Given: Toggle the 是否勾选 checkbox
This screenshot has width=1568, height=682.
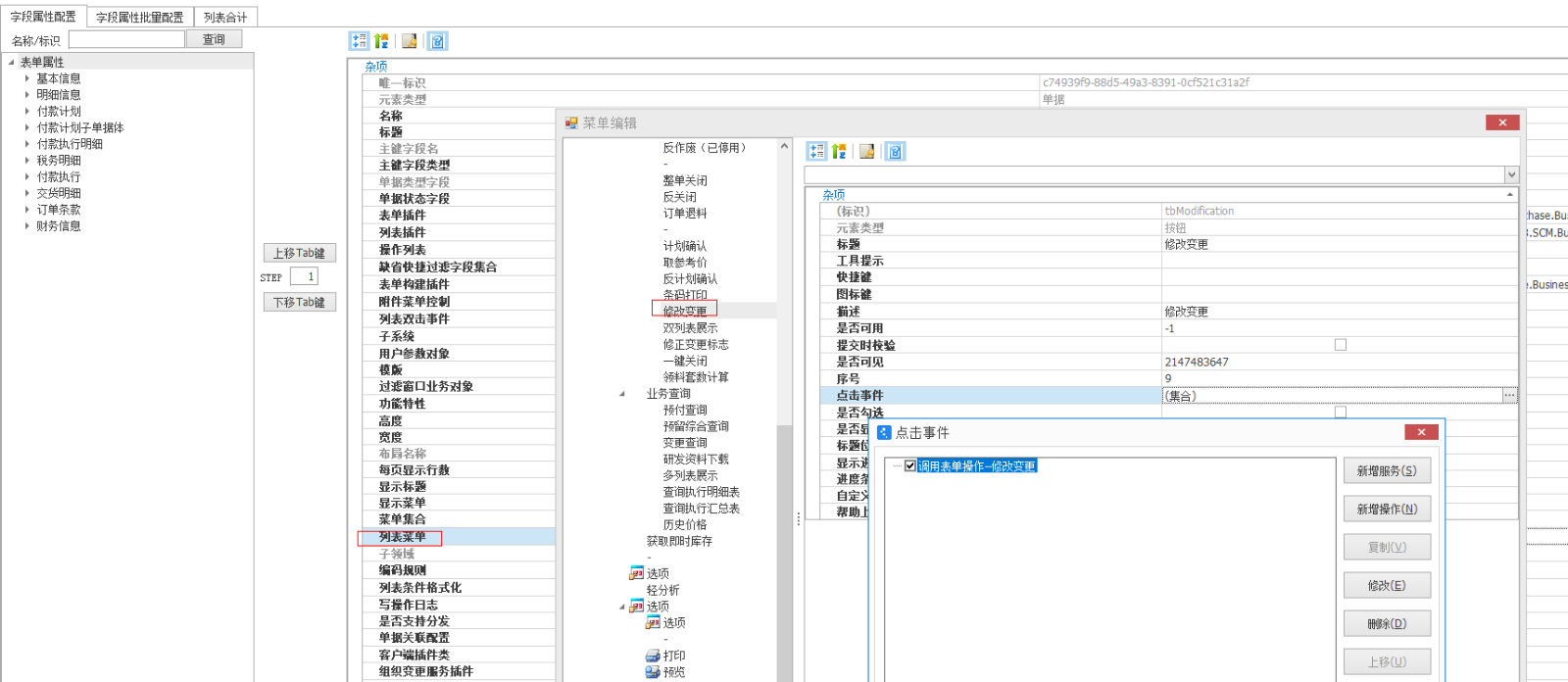Looking at the screenshot, I should 1341,413.
